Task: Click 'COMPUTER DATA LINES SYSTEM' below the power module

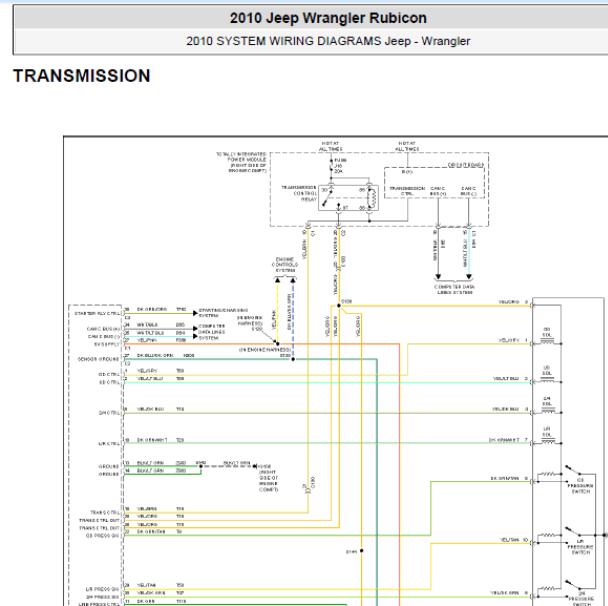Action: pyautogui.click(x=454, y=289)
